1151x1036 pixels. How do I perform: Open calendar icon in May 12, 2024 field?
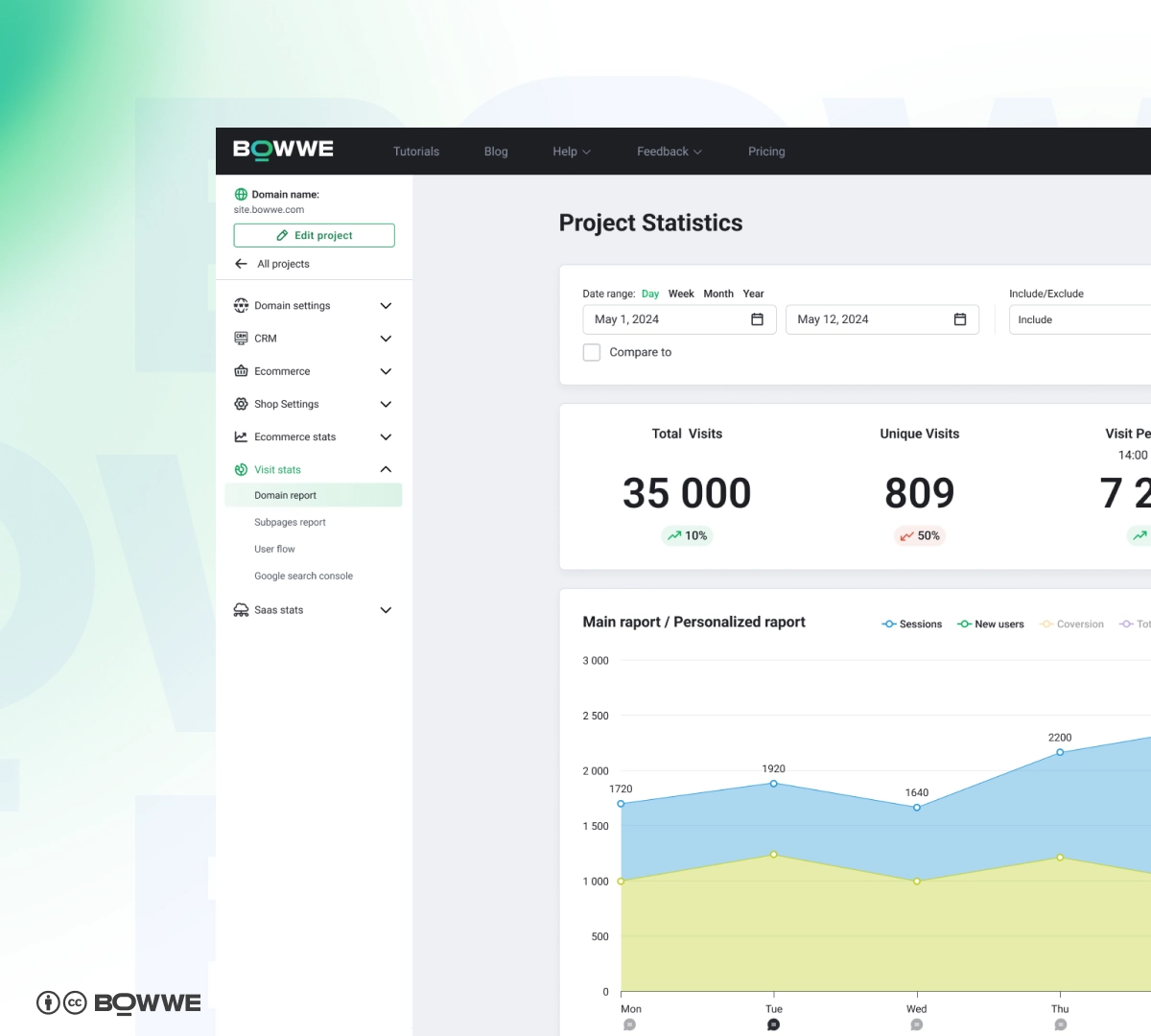coord(960,319)
